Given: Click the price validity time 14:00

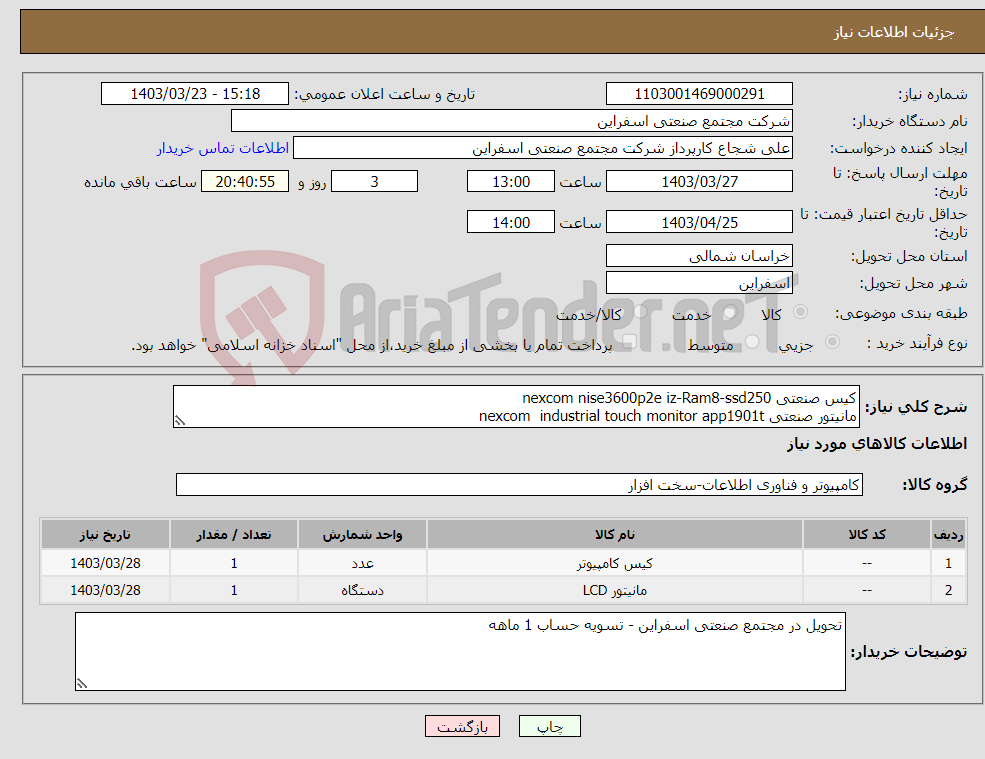Looking at the screenshot, I should tap(511, 222).
